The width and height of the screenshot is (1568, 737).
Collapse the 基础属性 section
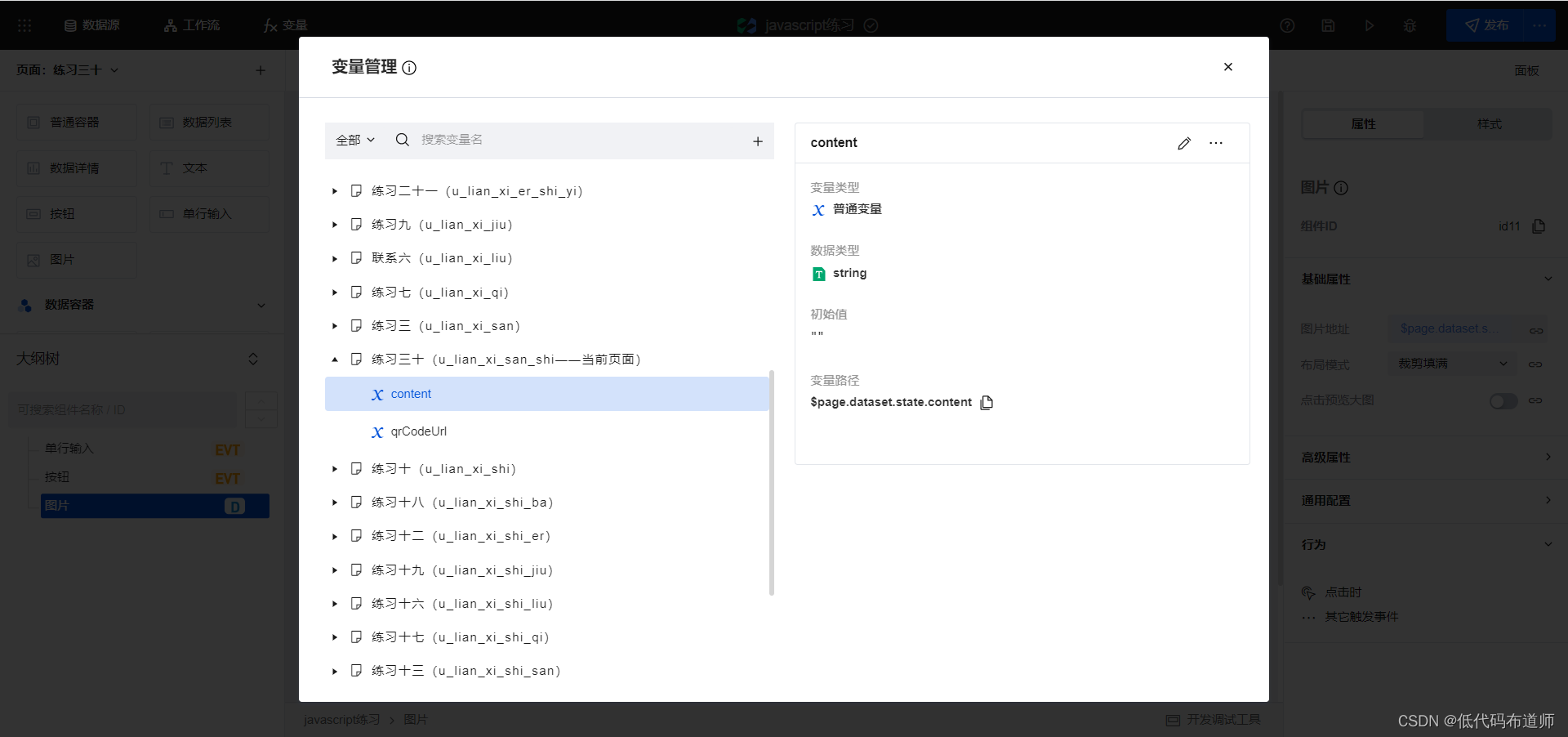click(1548, 279)
